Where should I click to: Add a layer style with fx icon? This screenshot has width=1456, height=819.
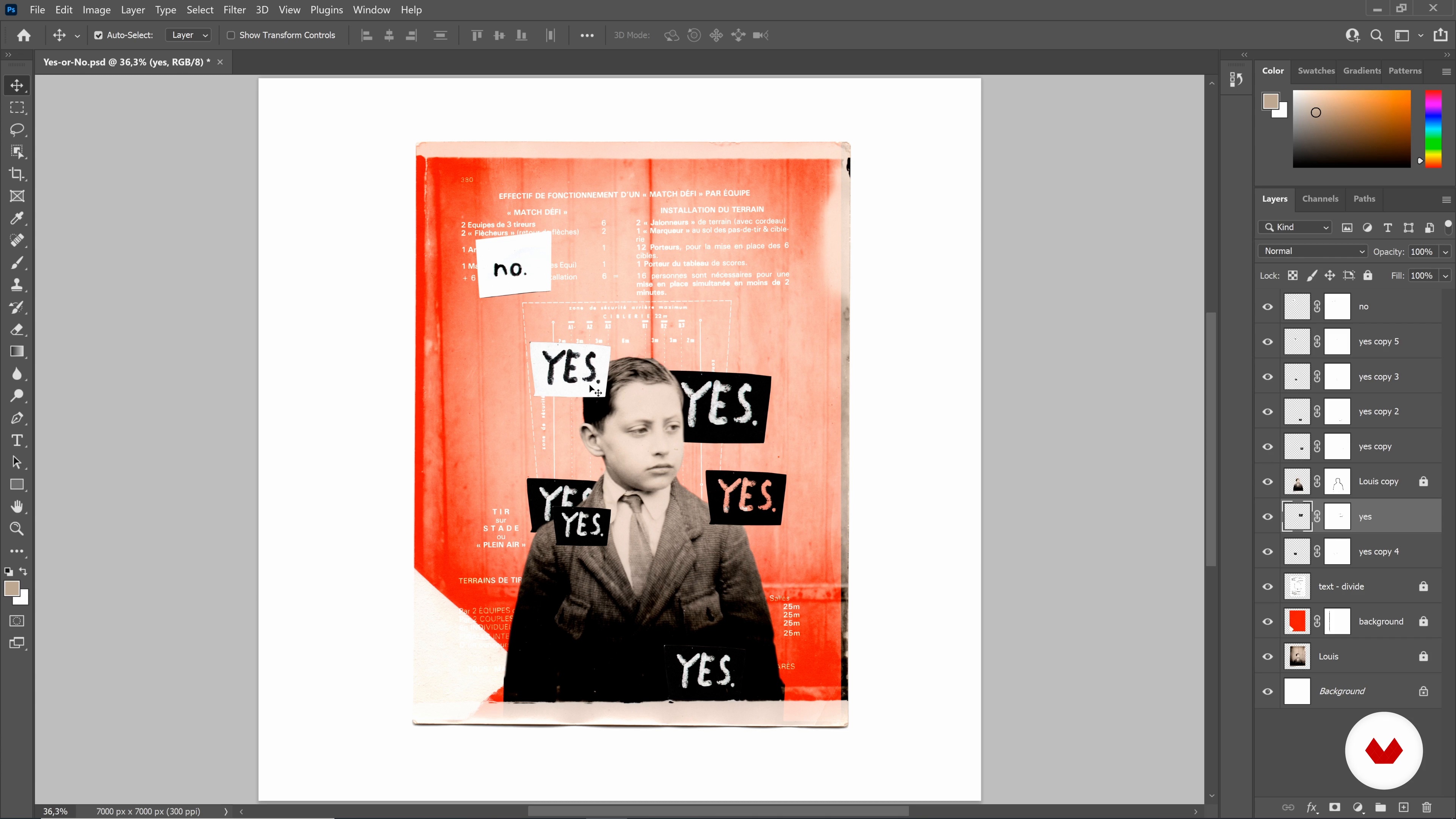coord(1312,807)
